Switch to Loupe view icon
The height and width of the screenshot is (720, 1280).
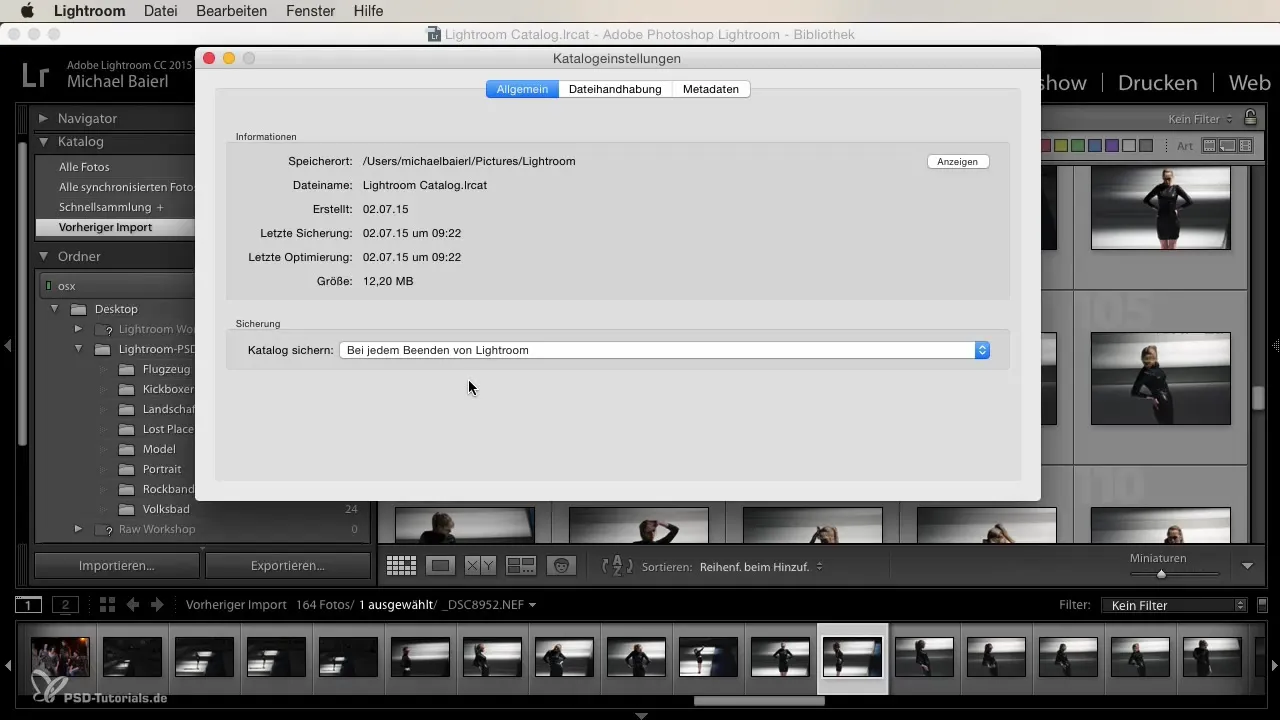click(x=440, y=566)
